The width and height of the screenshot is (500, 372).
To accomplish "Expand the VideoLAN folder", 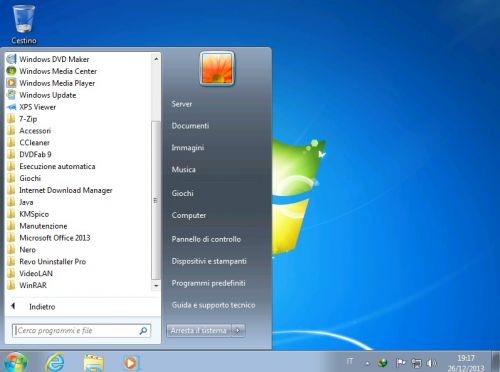I will point(30,273).
